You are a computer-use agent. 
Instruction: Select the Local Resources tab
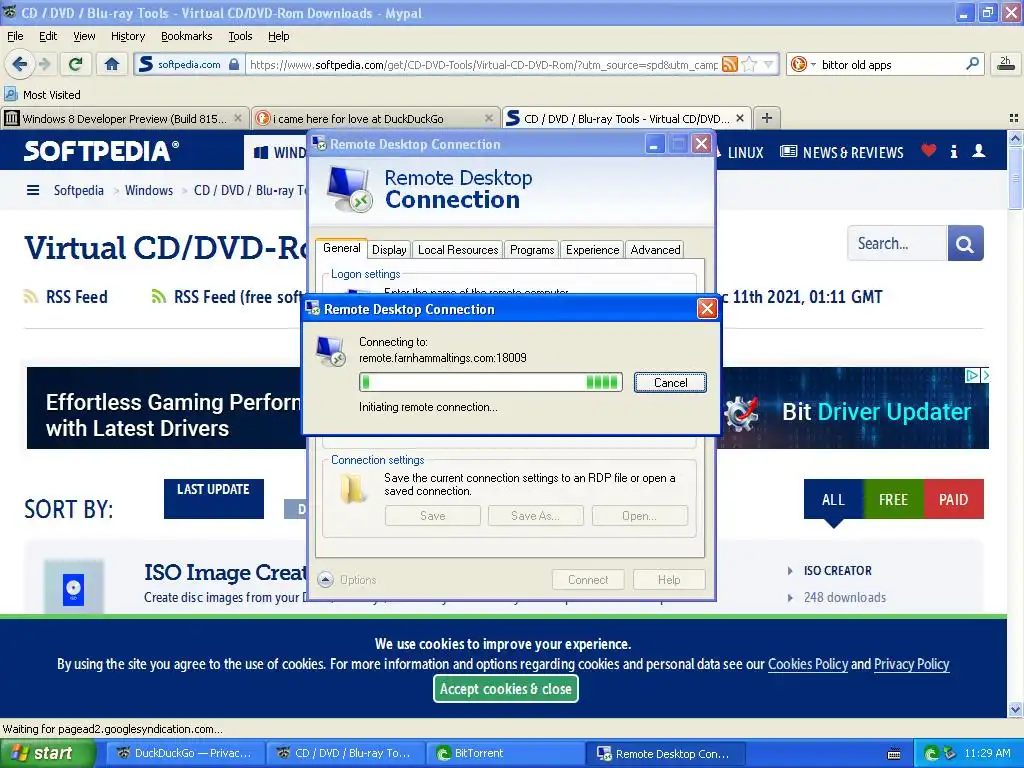(x=458, y=249)
